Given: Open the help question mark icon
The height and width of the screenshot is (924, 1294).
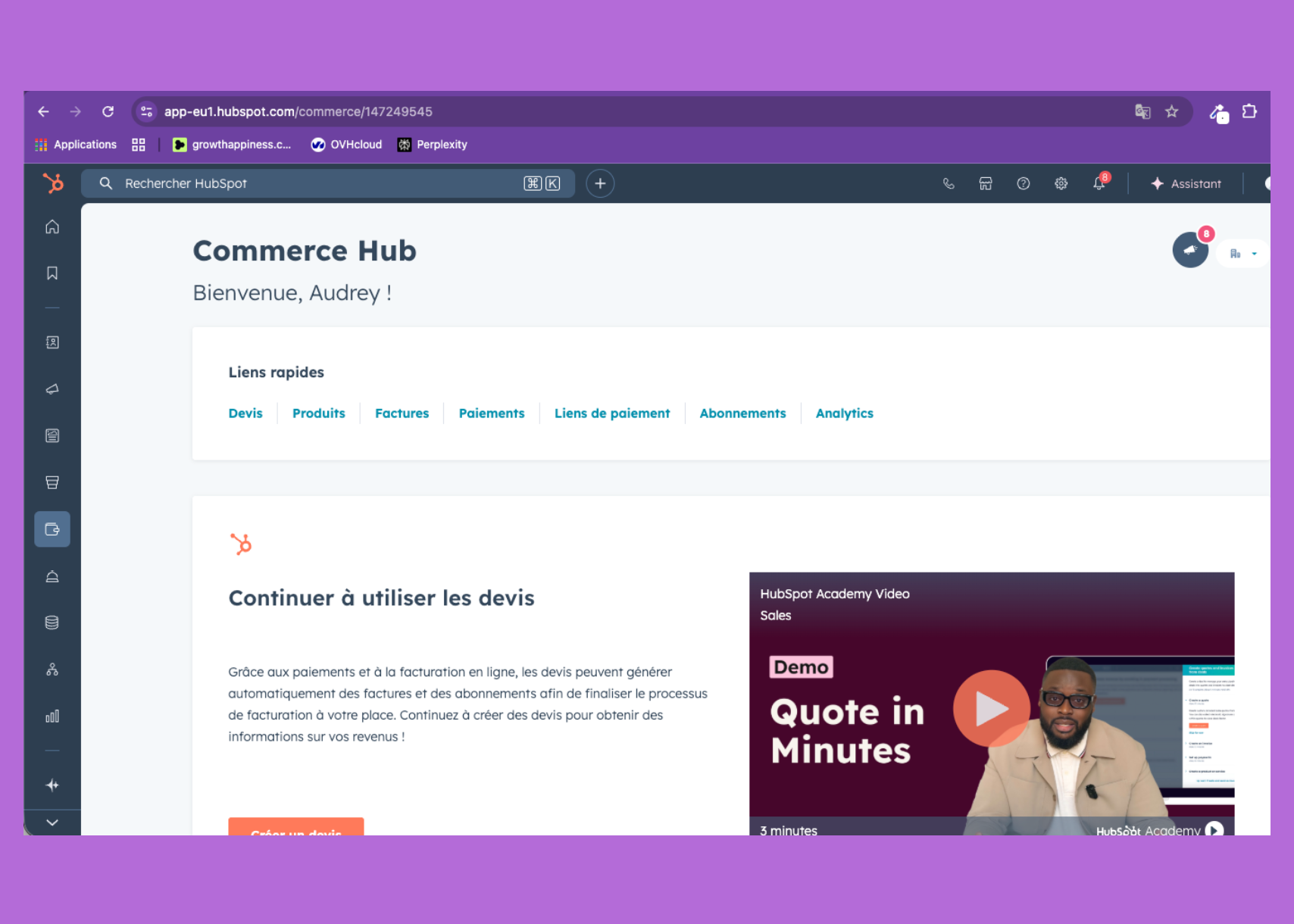Looking at the screenshot, I should point(1024,183).
